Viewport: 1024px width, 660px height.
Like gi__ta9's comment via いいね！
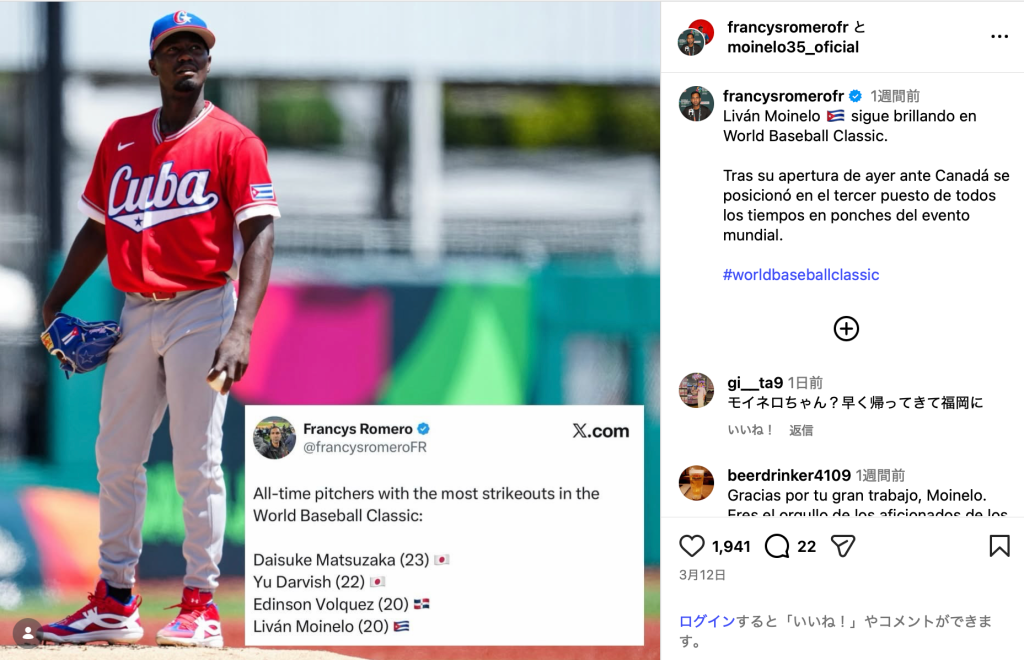(750, 430)
